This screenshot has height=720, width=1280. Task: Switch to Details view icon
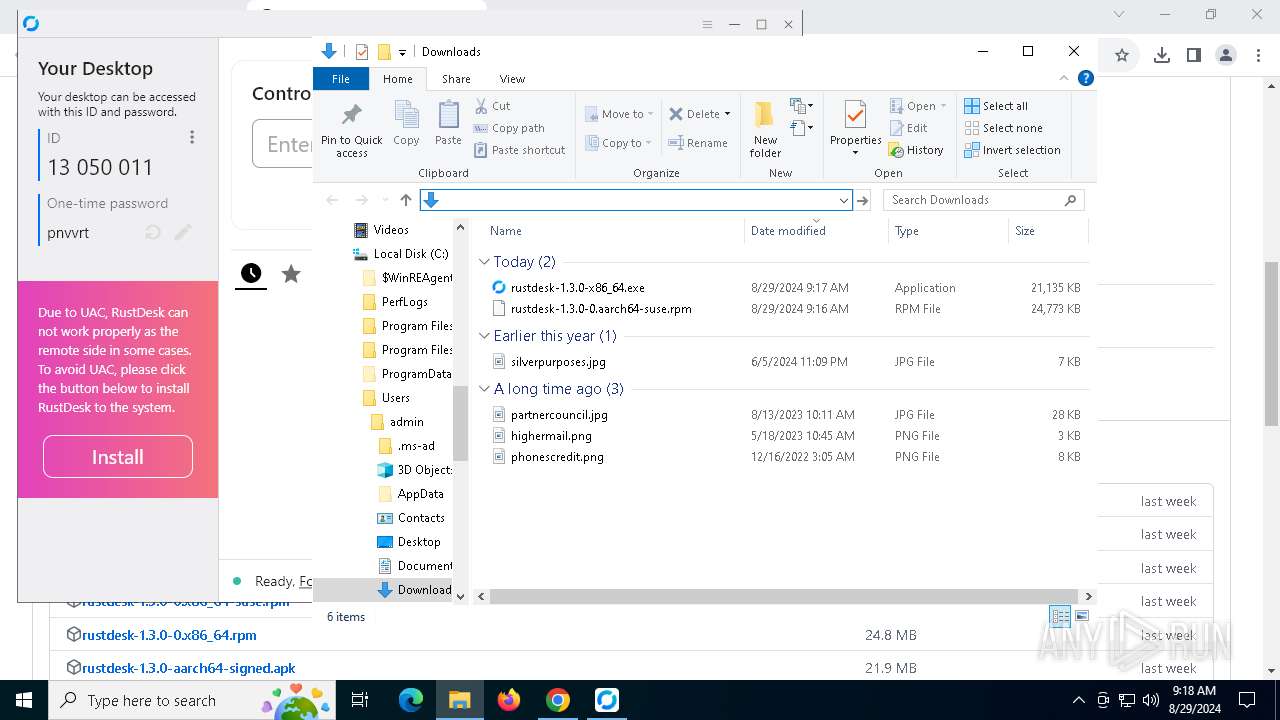pyautogui.click(x=1060, y=617)
